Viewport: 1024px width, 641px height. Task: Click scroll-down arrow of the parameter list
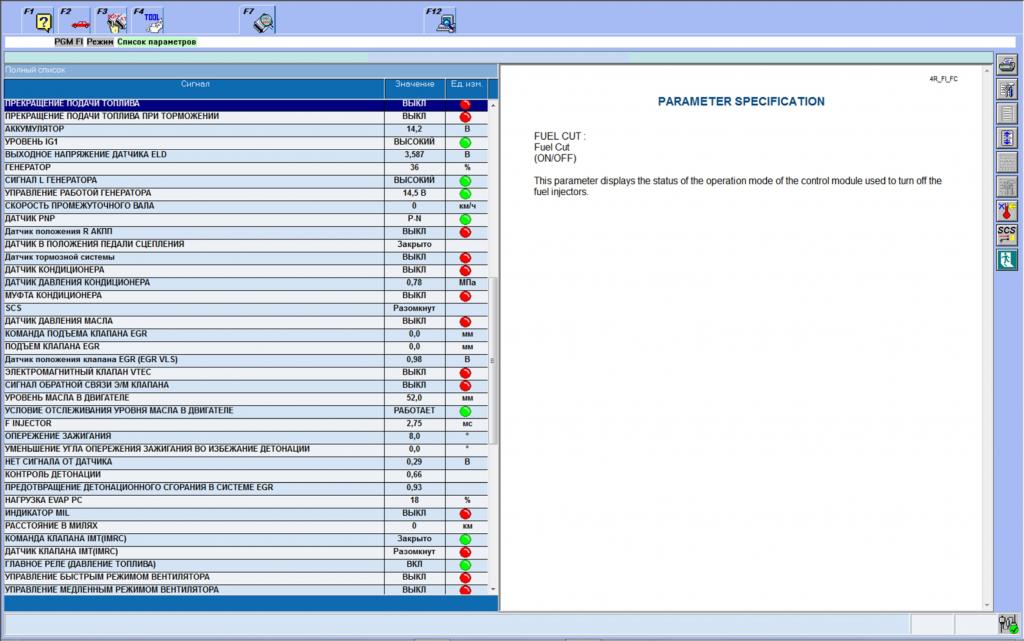[x=493, y=589]
